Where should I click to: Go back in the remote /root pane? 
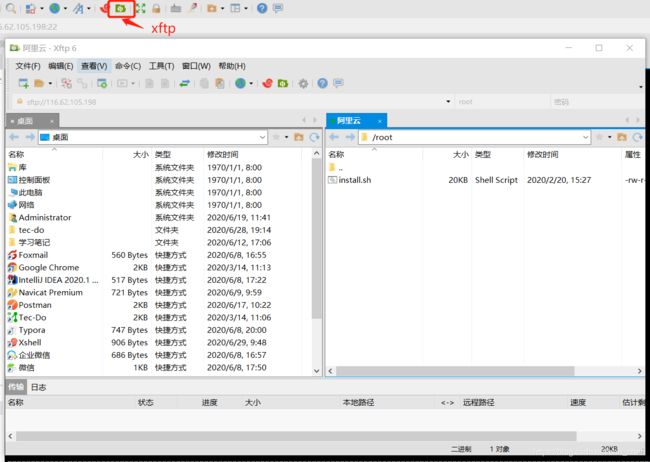[x=334, y=137]
